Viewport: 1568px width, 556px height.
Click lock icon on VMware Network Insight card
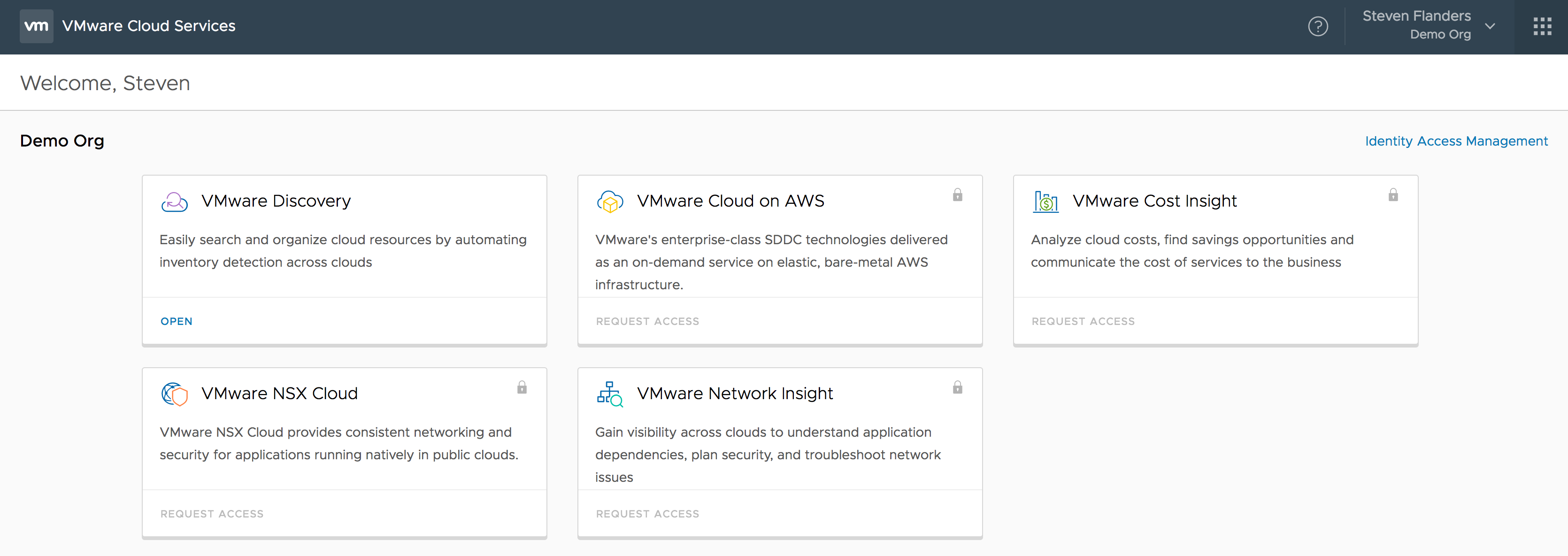point(958,387)
